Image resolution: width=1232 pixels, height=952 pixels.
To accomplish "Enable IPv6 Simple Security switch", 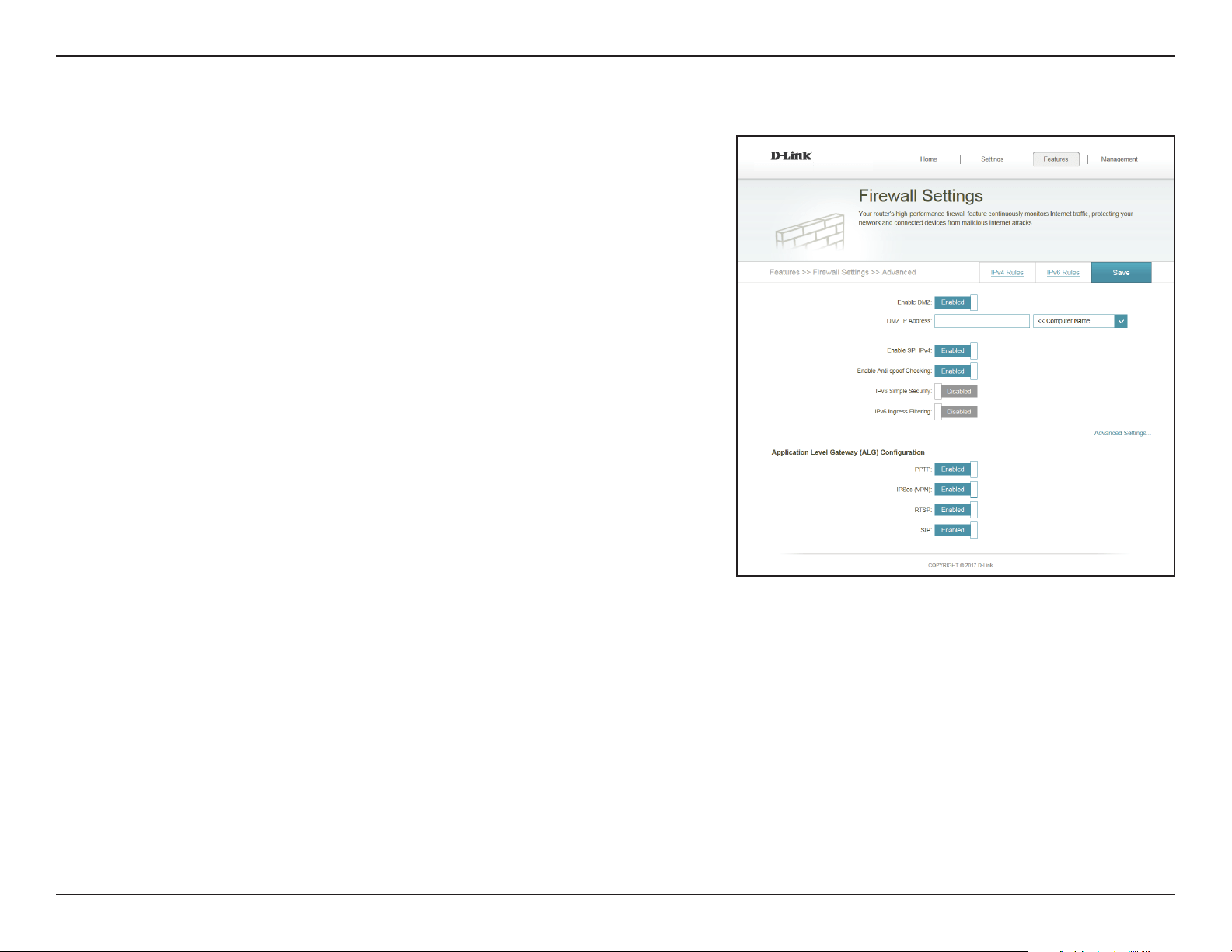I will (955, 392).
